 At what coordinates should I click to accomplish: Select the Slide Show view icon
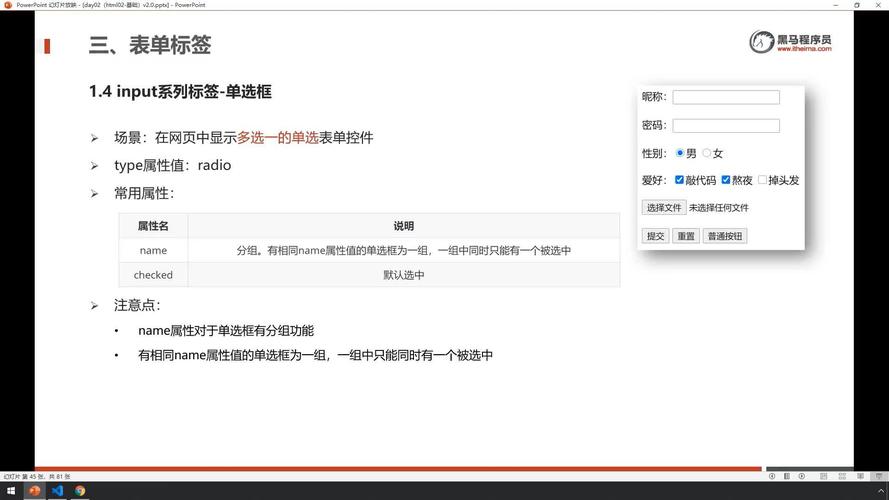coord(879,476)
